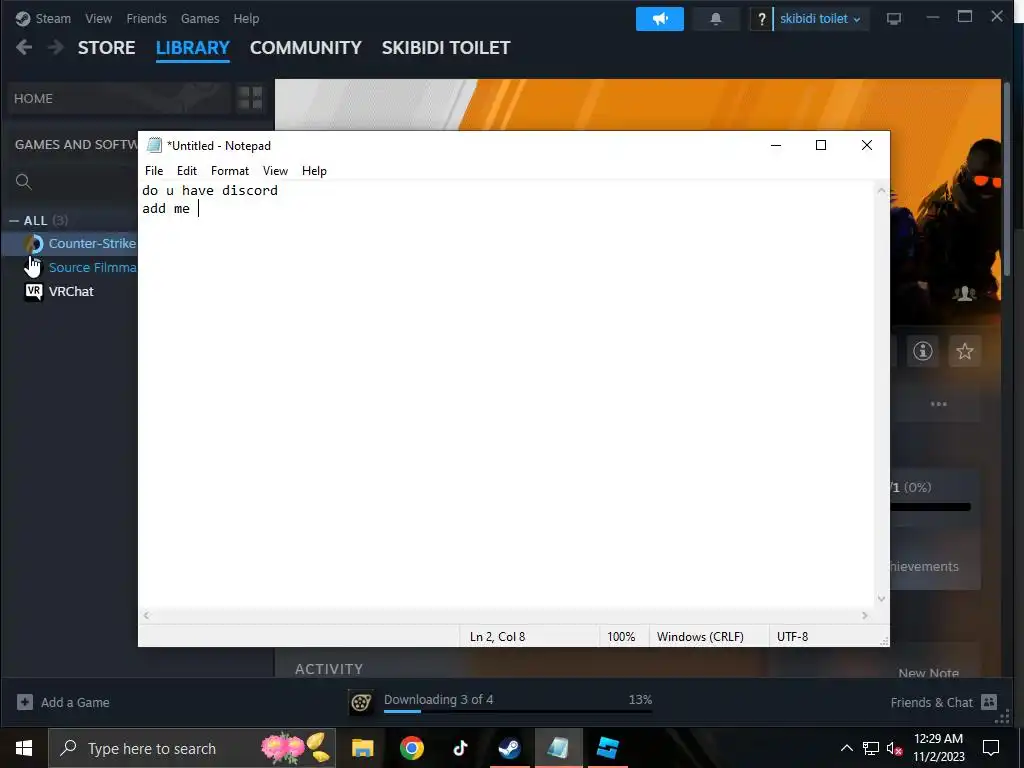Open game info icon in Steam

click(x=922, y=351)
